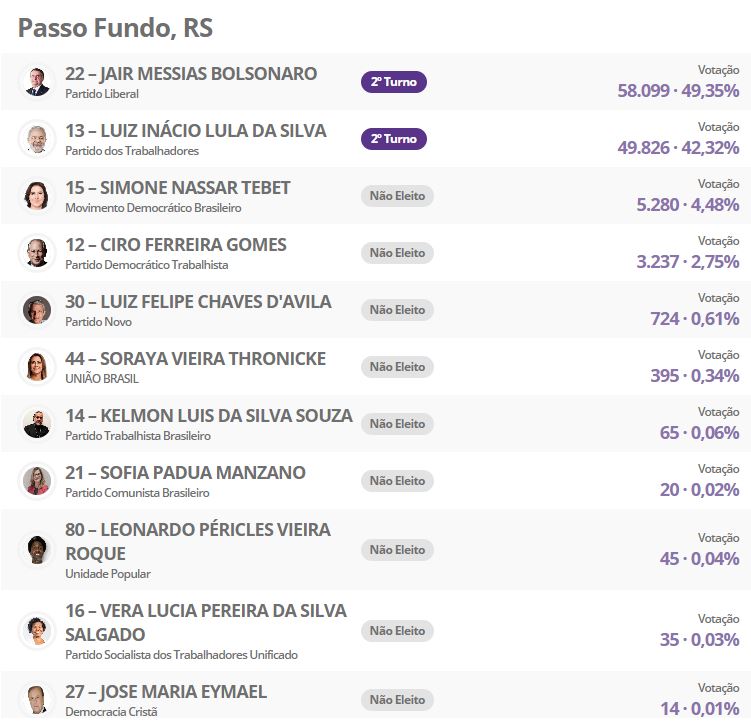This screenshot has width=751, height=727.
Task: Open candidate name 27 – Jose Maria Eymael
Action: click(x=166, y=692)
